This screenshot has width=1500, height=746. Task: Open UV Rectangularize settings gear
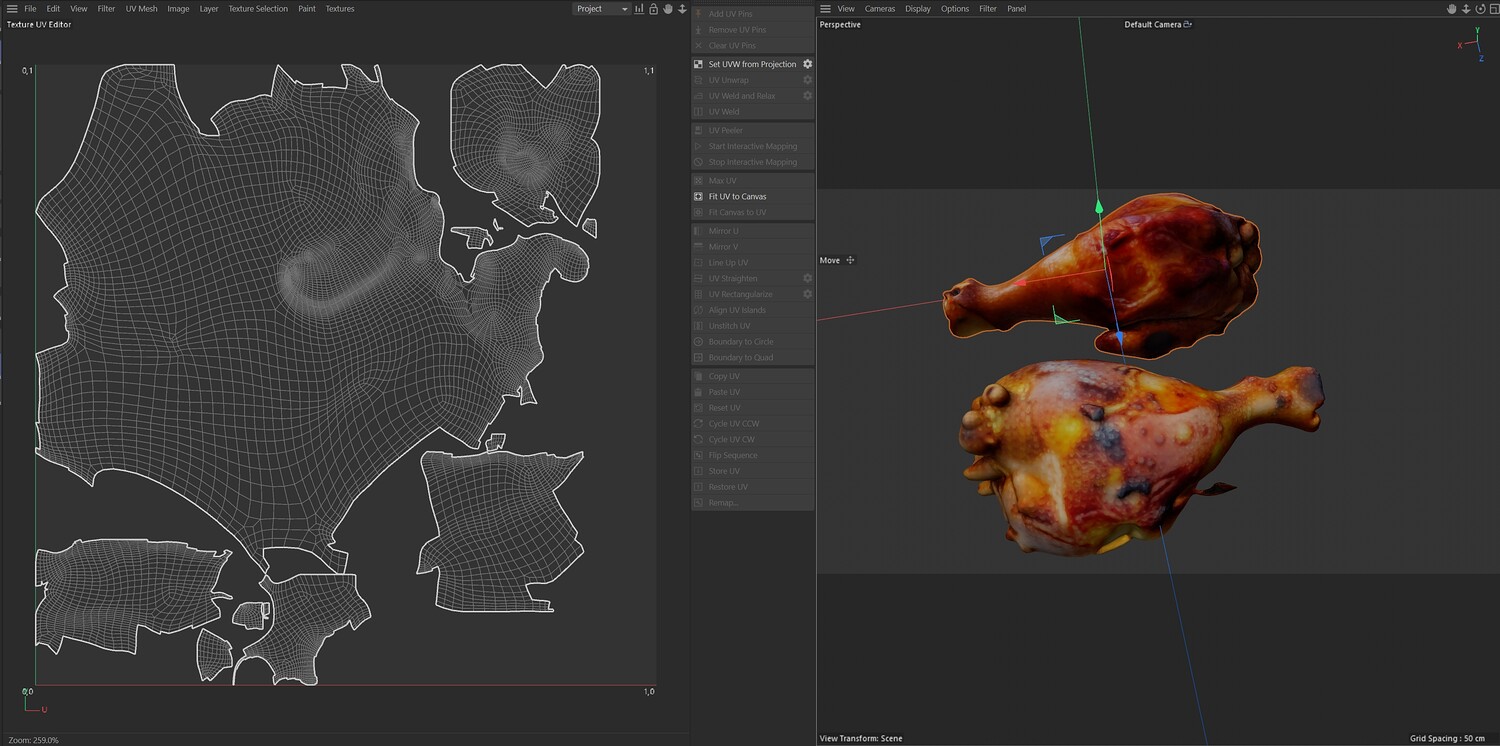click(808, 294)
